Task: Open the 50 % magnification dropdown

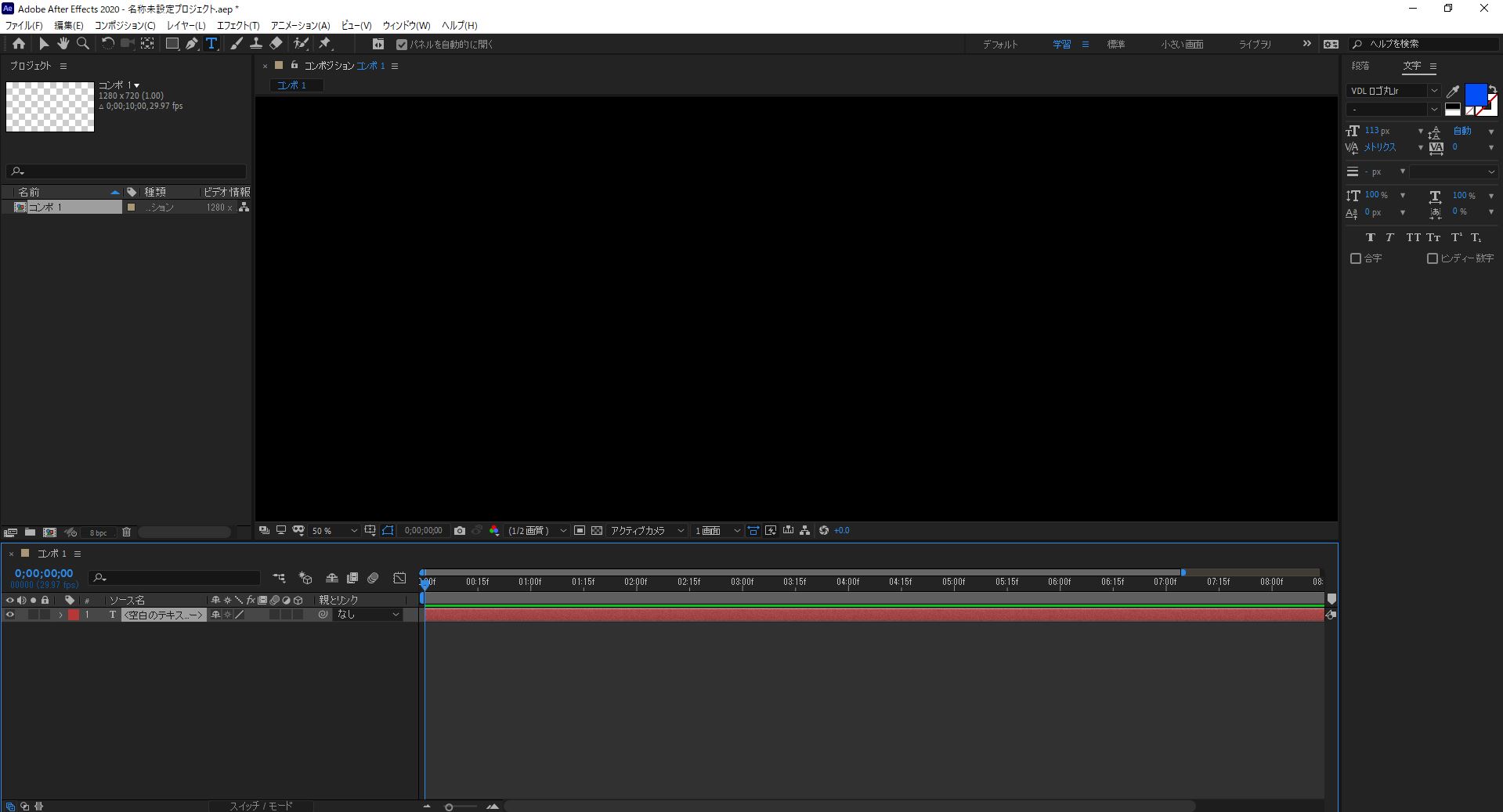Action: coord(334,531)
